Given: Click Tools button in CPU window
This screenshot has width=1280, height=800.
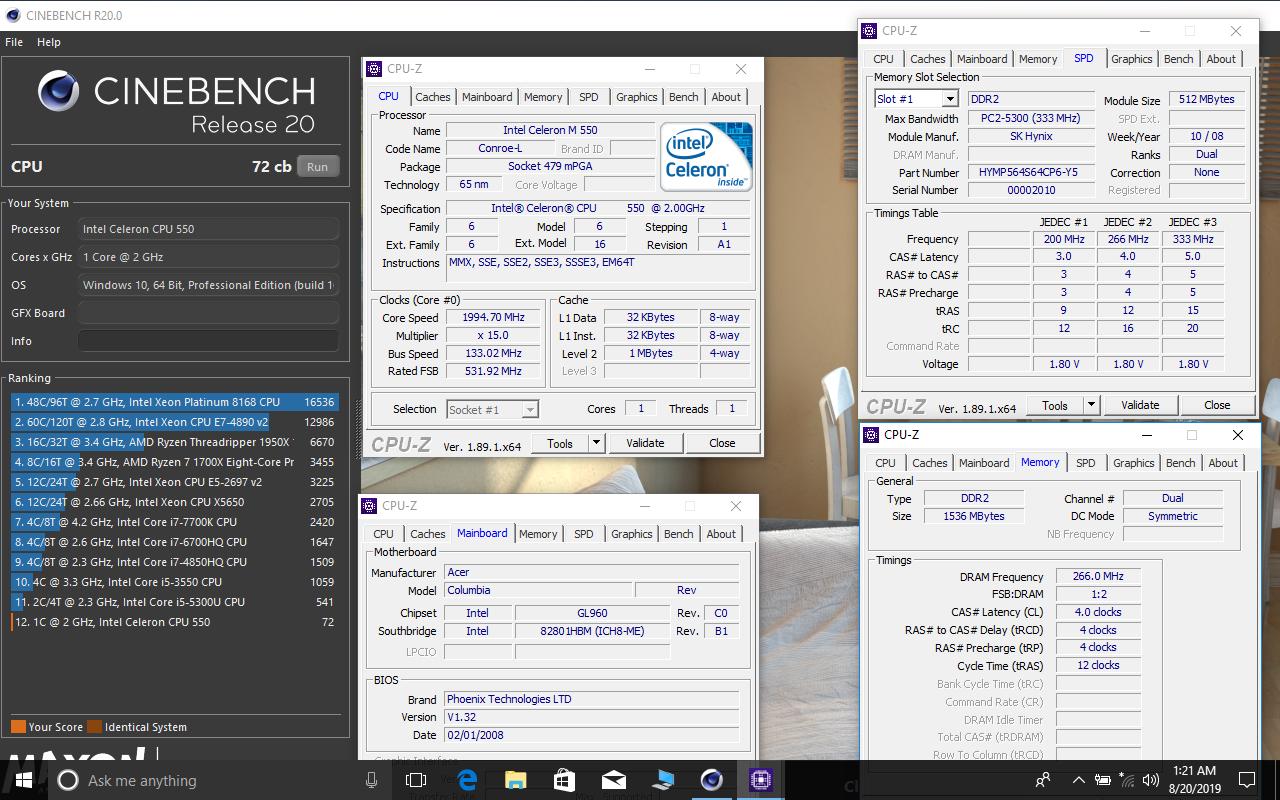Looking at the screenshot, I should [x=560, y=443].
